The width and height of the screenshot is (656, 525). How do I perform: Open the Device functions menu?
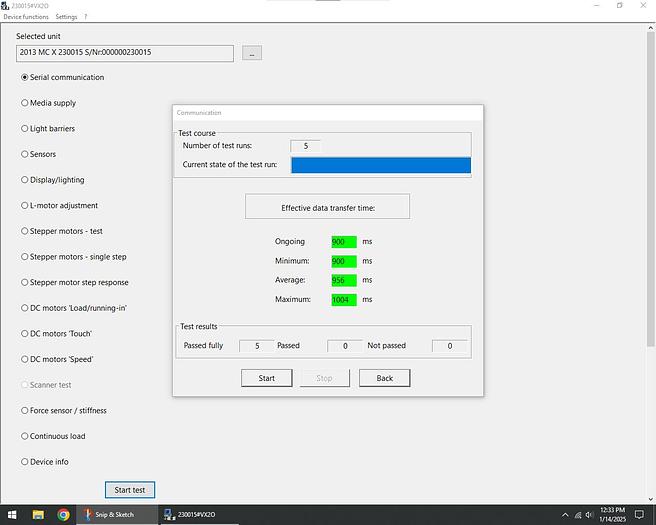pyautogui.click(x=26, y=17)
